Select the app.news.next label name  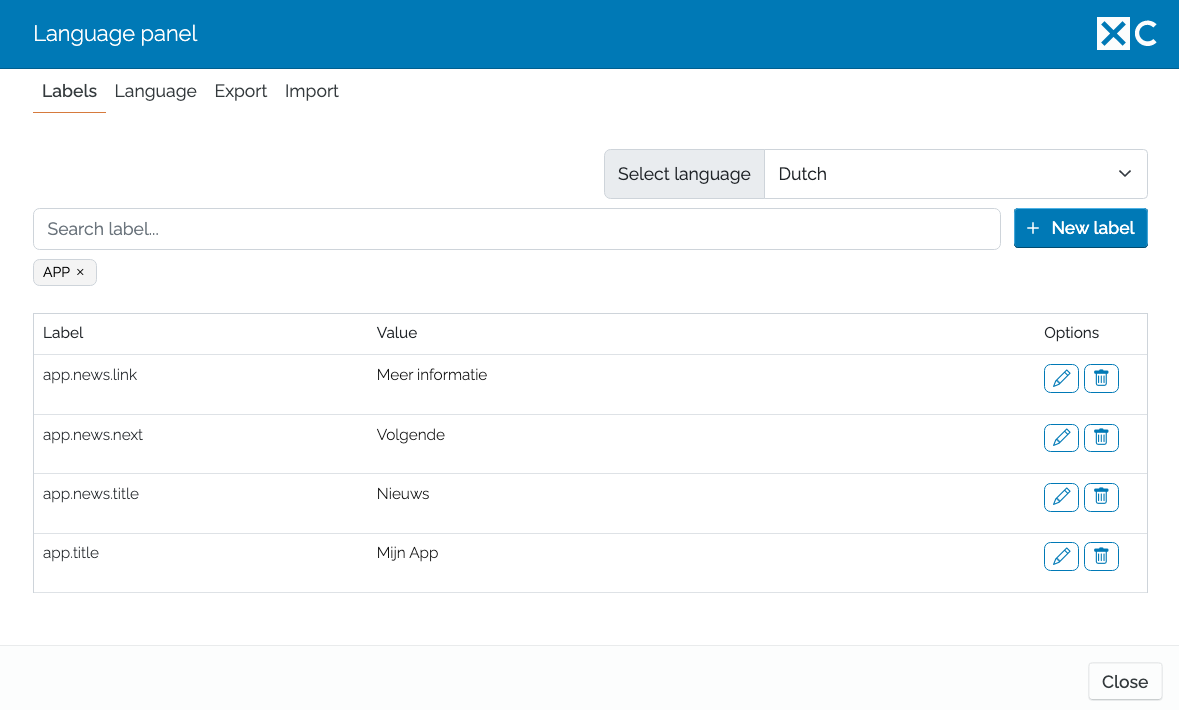click(x=92, y=435)
